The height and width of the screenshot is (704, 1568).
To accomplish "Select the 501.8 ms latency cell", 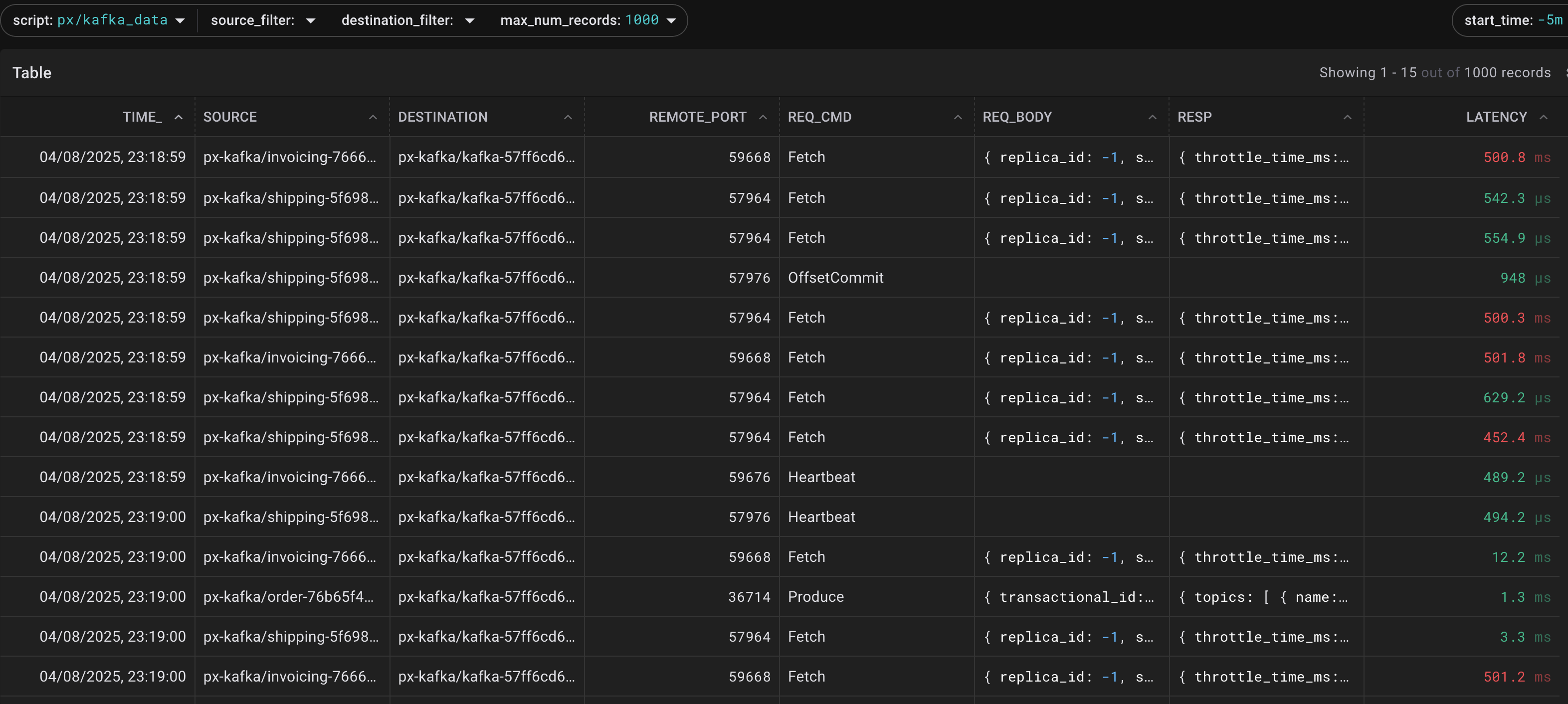I will tap(1461, 357).
